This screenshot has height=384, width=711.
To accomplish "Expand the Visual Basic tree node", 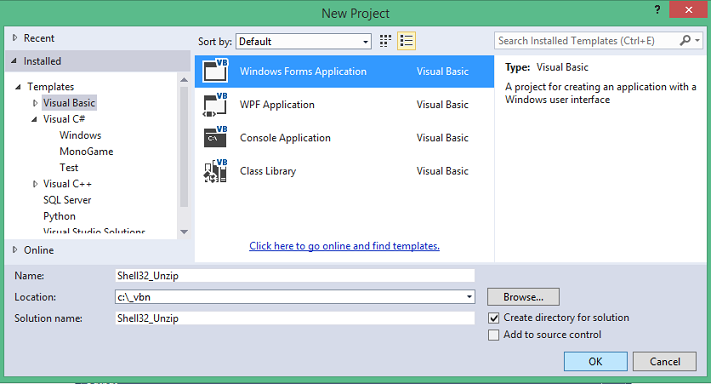I will point(35,103).
